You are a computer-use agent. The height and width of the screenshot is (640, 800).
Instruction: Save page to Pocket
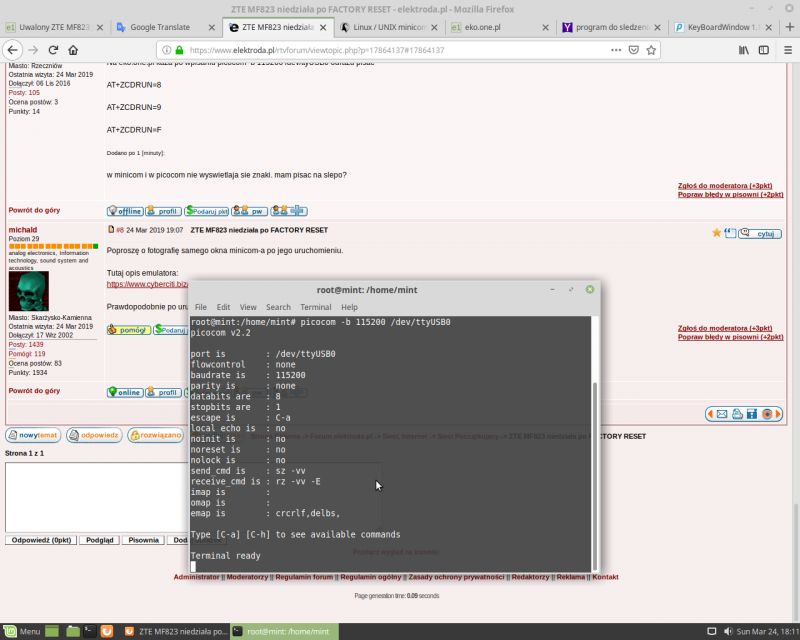634,50
